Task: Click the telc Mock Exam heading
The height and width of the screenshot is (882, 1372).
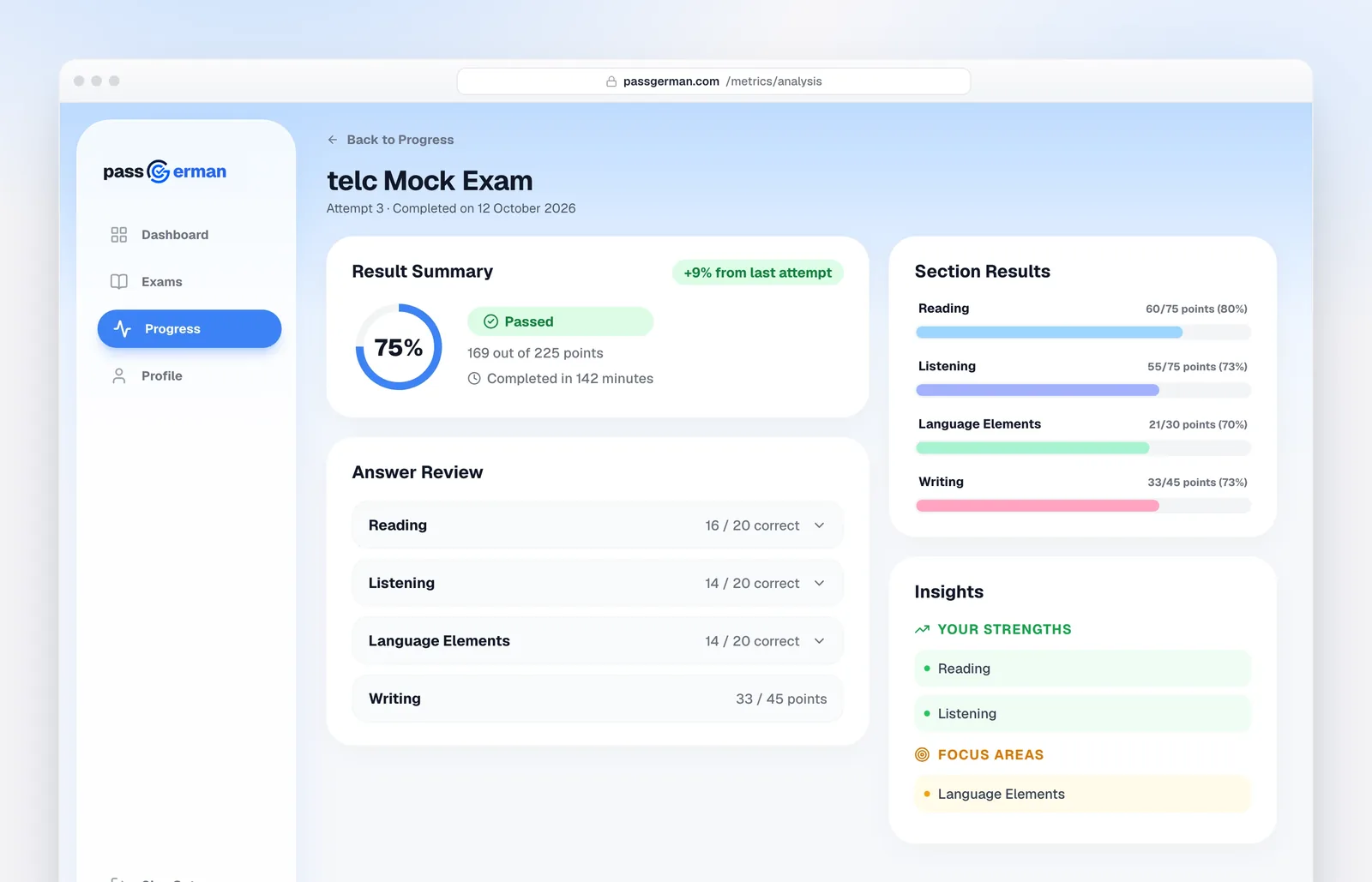Action: point(430,181)
